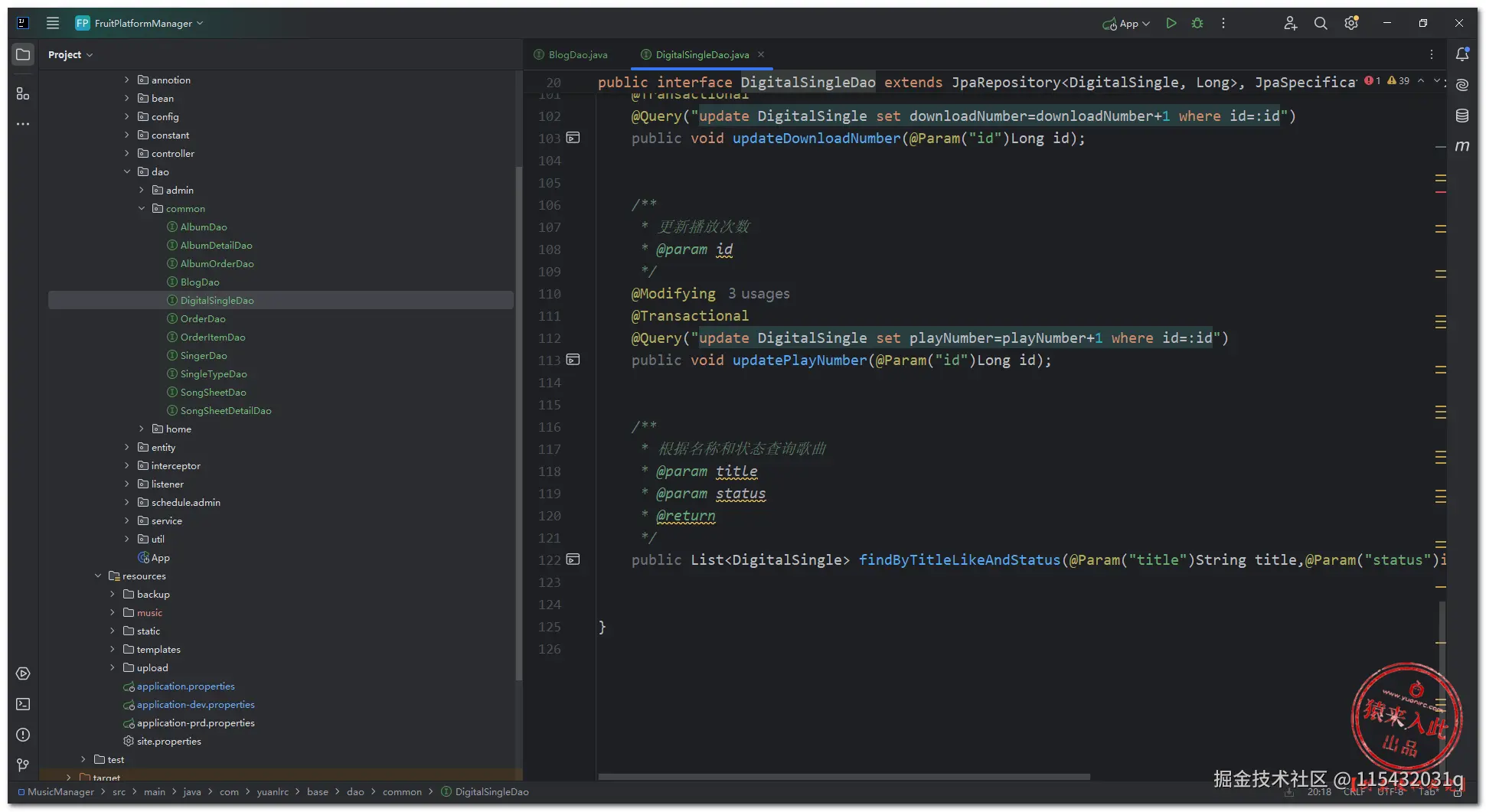Open the Database tool window
Screen dimensions: 1486x812
pos(1462,116)
